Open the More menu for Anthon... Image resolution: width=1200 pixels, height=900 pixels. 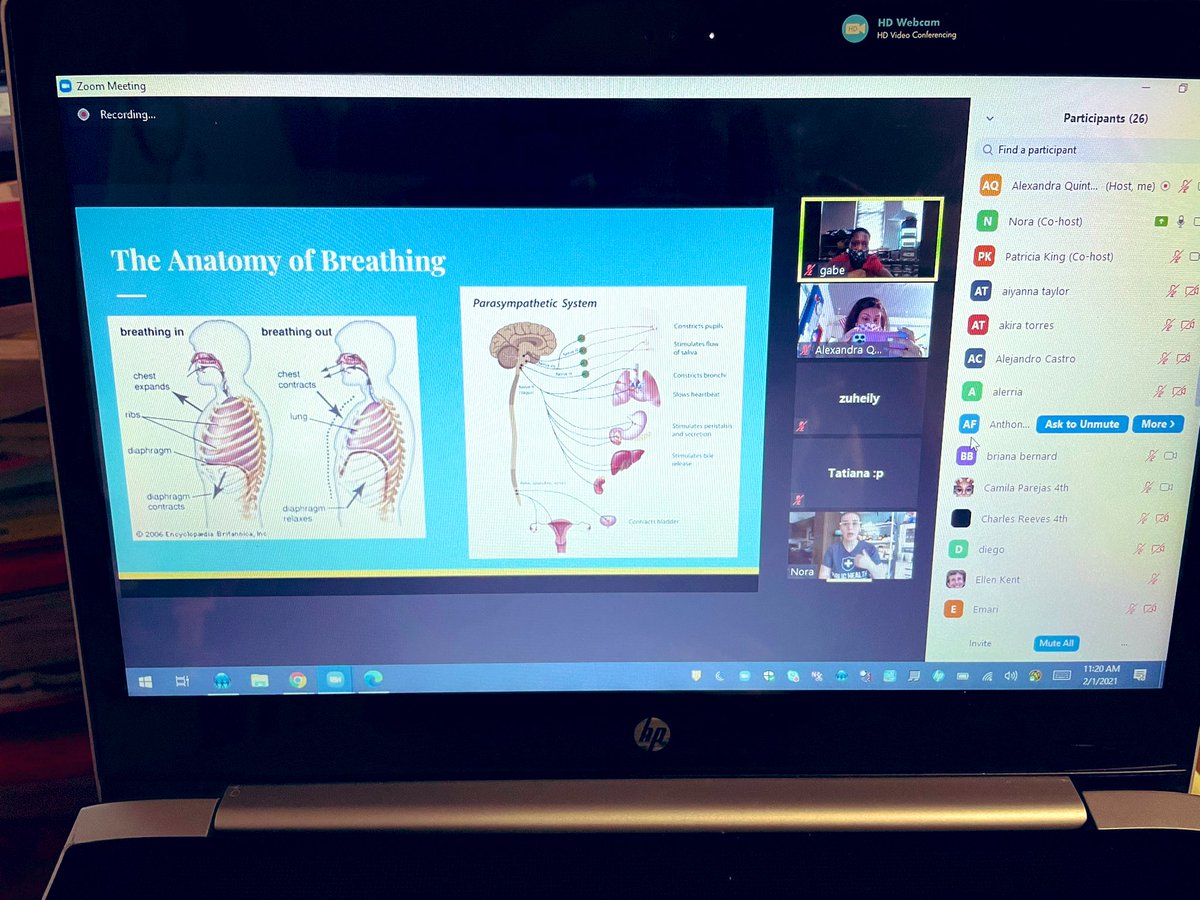tap(1159, 424)
